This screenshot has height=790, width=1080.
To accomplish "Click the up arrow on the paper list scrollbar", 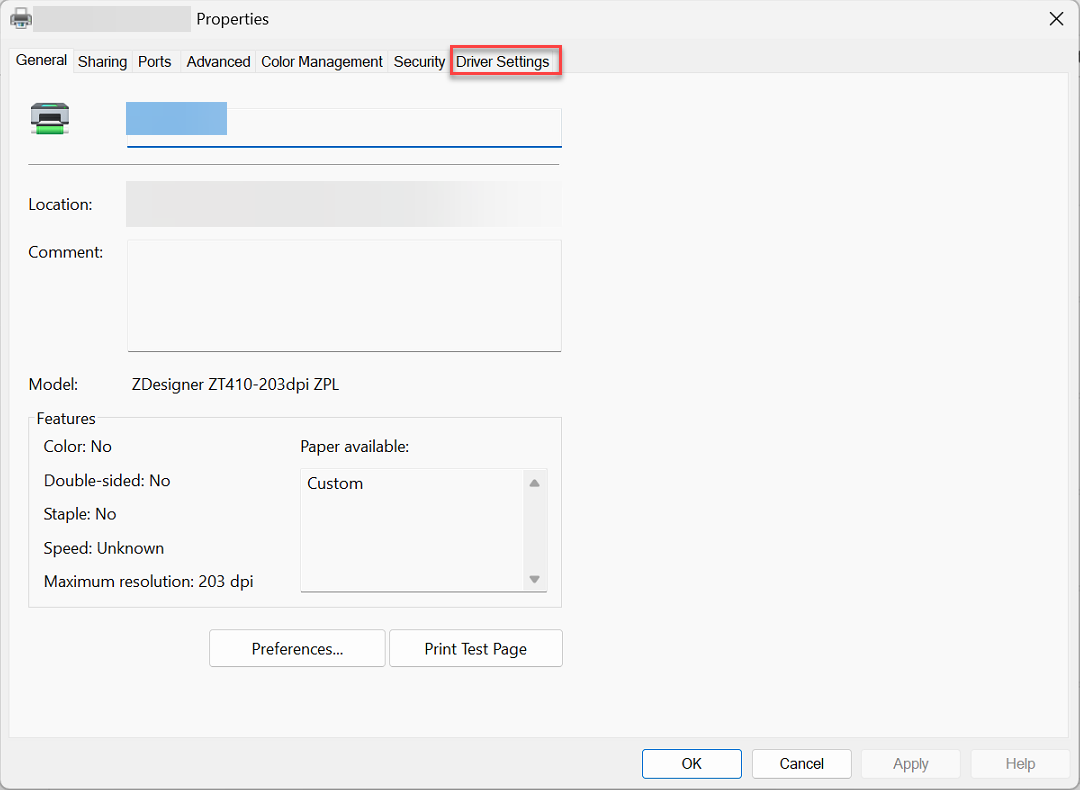I will pos(534,482).
